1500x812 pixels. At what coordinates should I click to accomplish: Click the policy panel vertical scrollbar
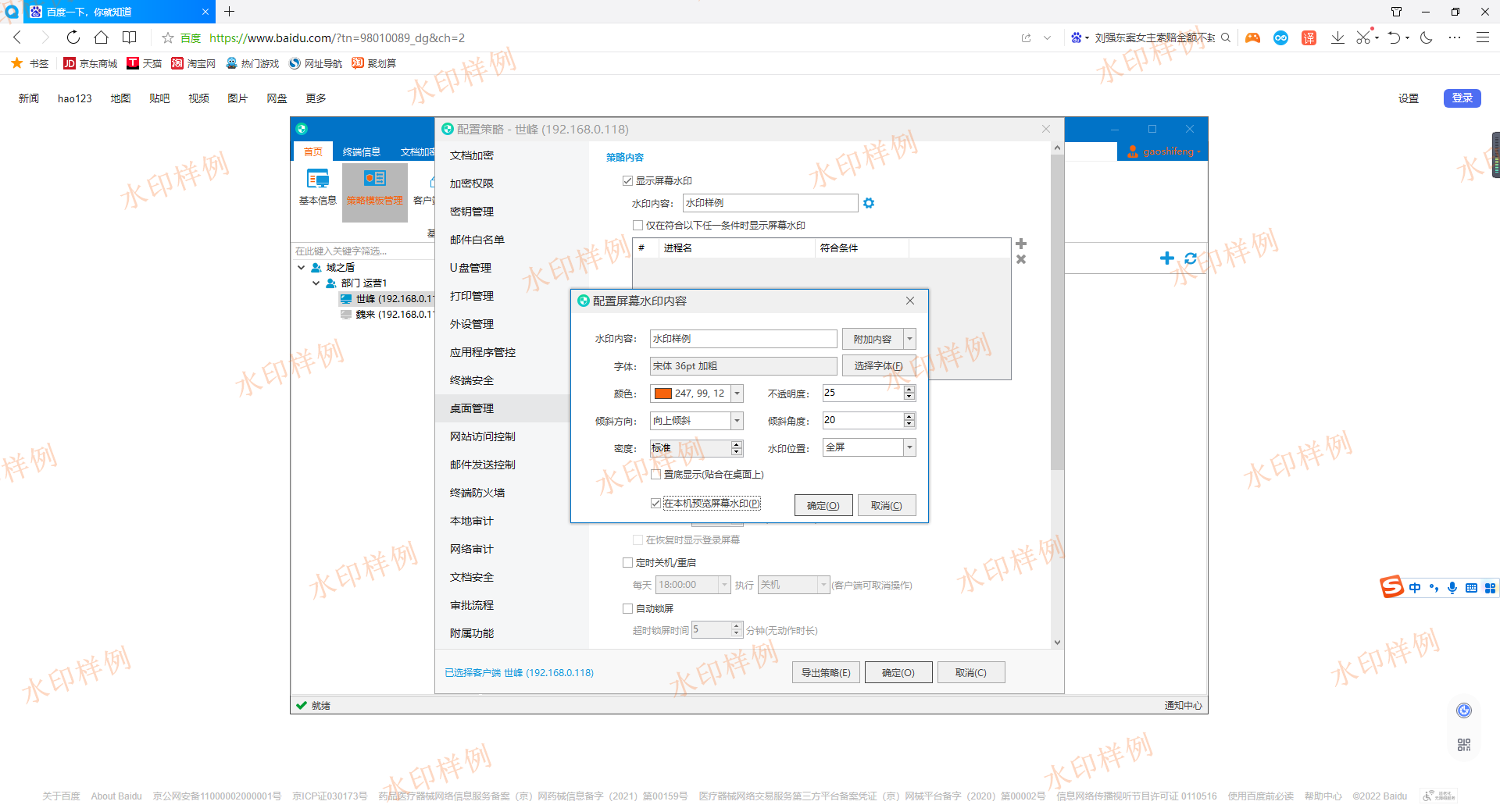[1057, 312]
